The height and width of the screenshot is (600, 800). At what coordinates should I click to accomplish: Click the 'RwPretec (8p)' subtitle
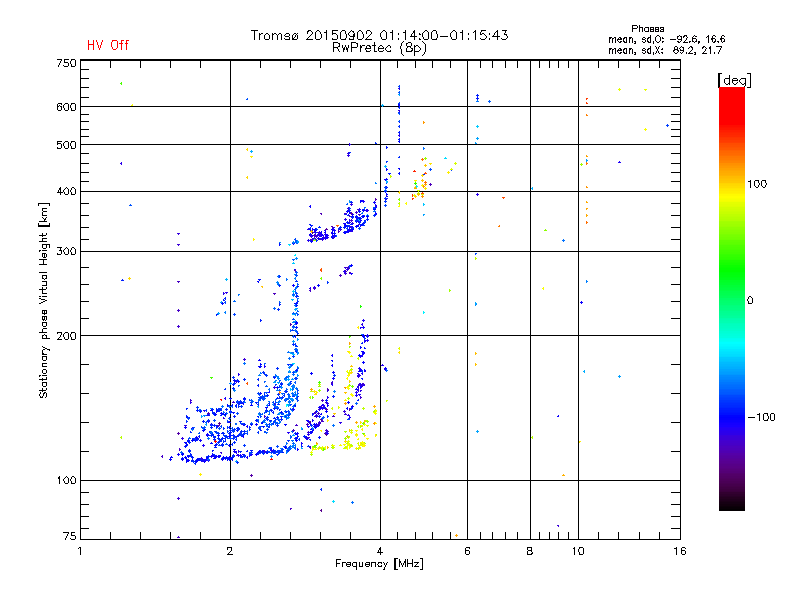379,48
